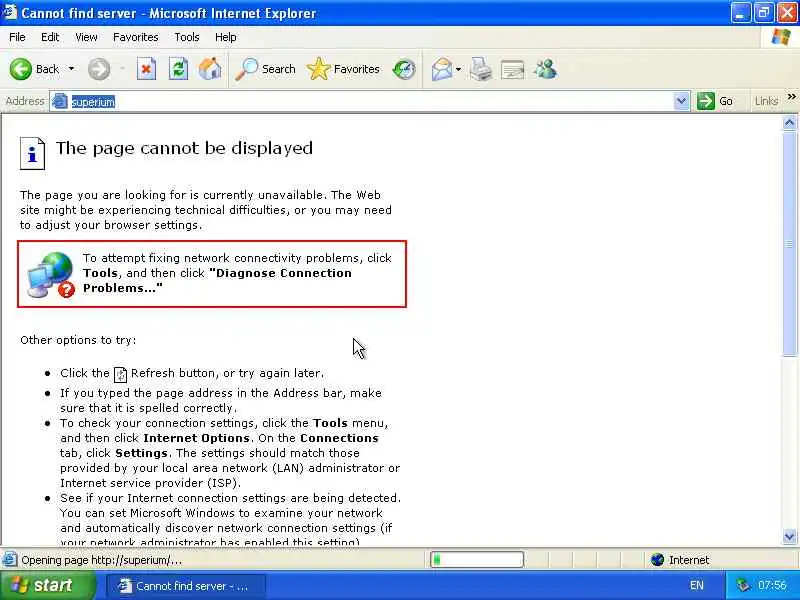Close the Internet Explorer window
The image size is (800, 600).
[787, 13]
